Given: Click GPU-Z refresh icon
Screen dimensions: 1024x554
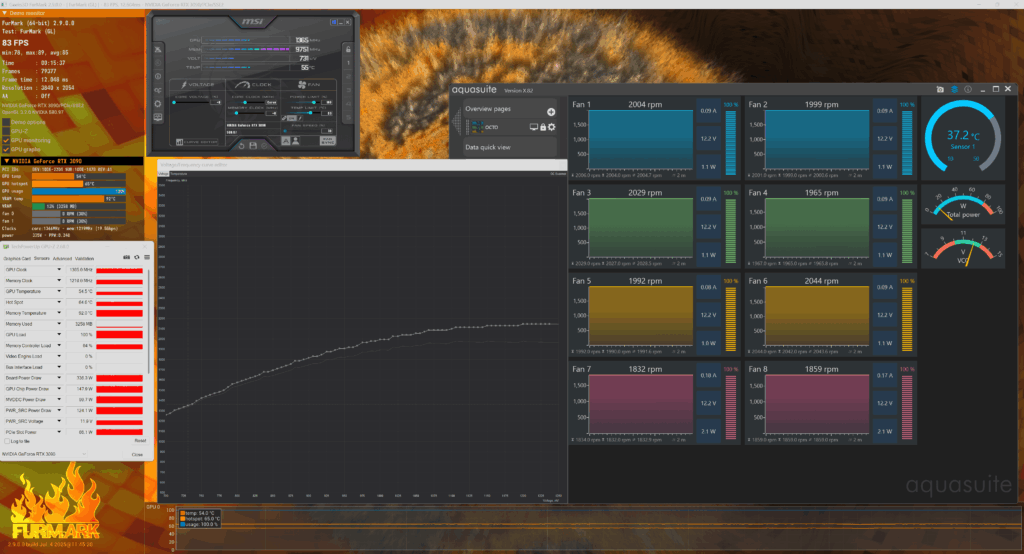Looking at the screenshot, I should pos(136,257).
